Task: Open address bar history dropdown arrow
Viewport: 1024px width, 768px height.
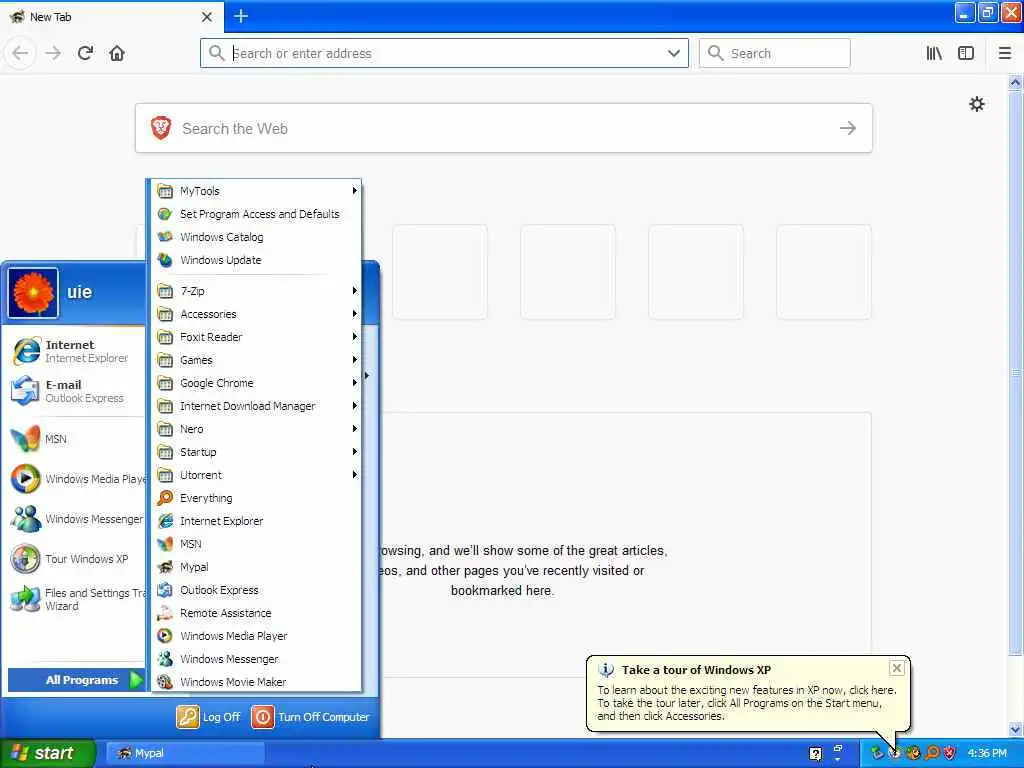Action: tap(674, 53)
